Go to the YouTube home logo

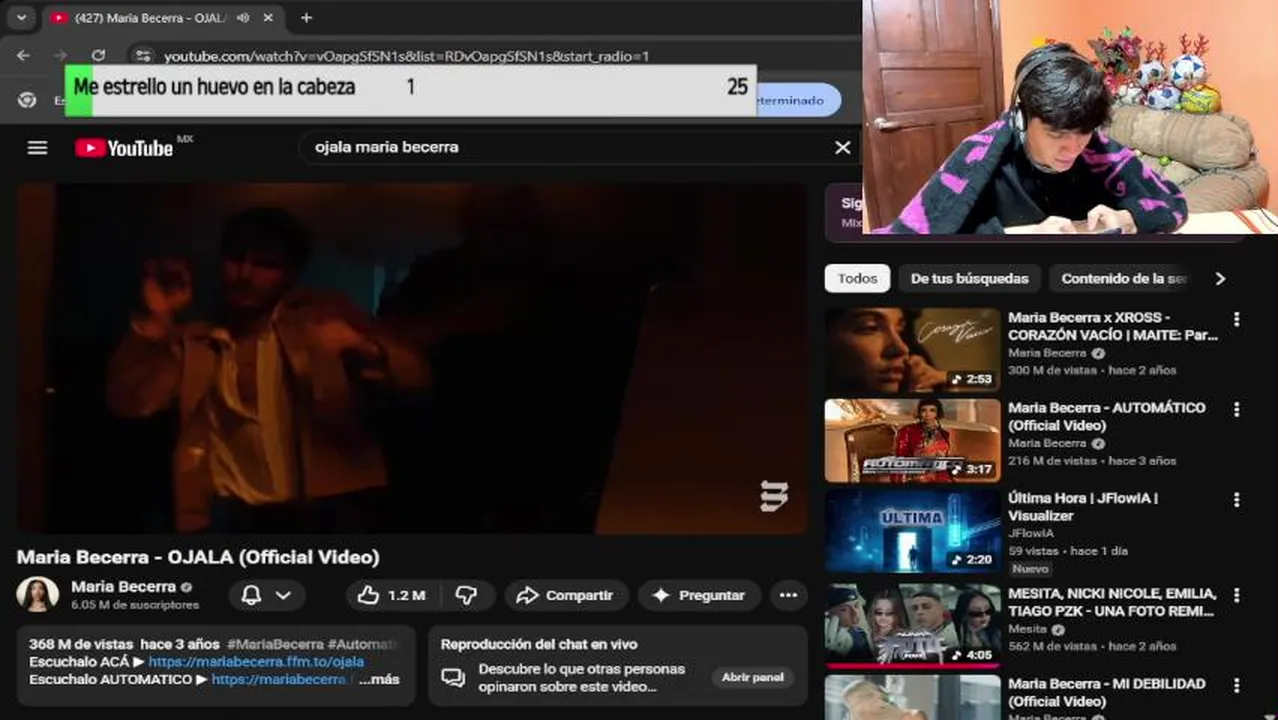(125, 148)
